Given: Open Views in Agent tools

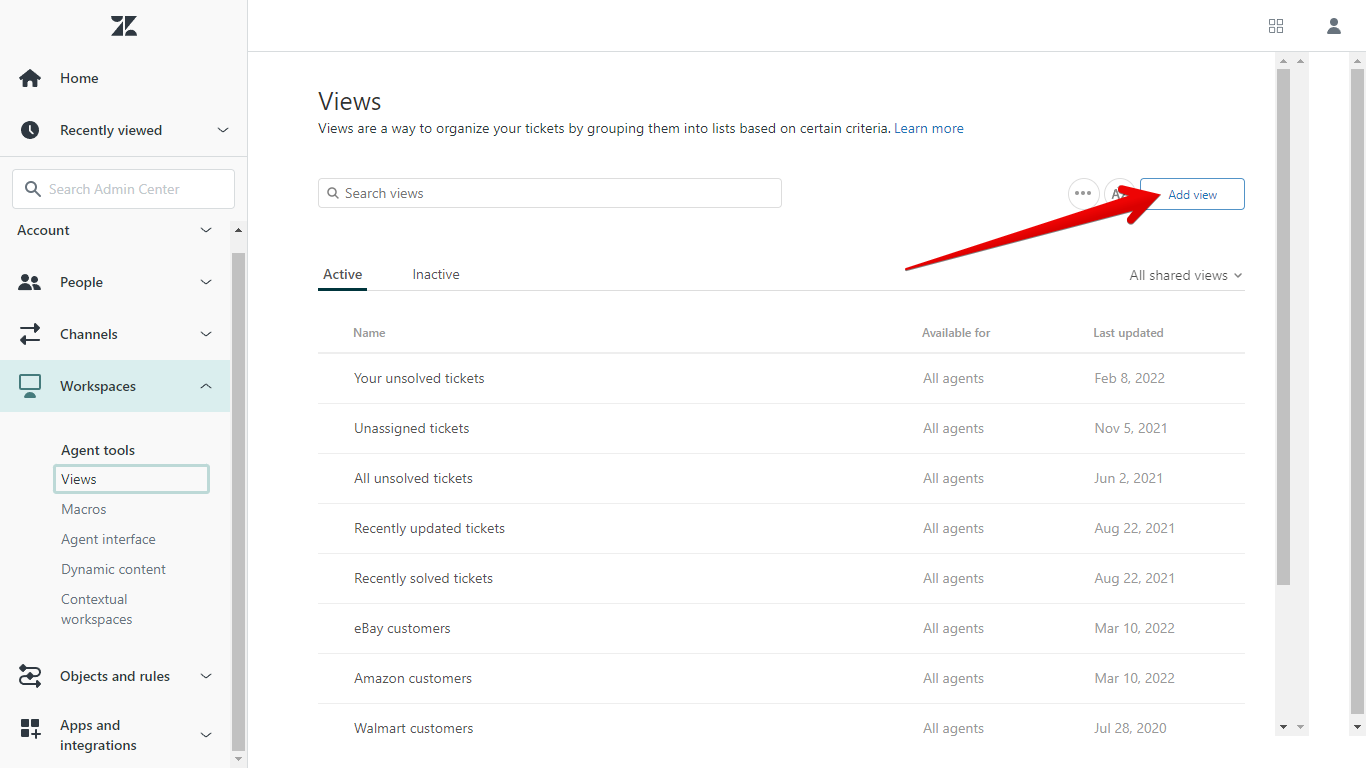Looking at the screenshot, I should [131, 479].
